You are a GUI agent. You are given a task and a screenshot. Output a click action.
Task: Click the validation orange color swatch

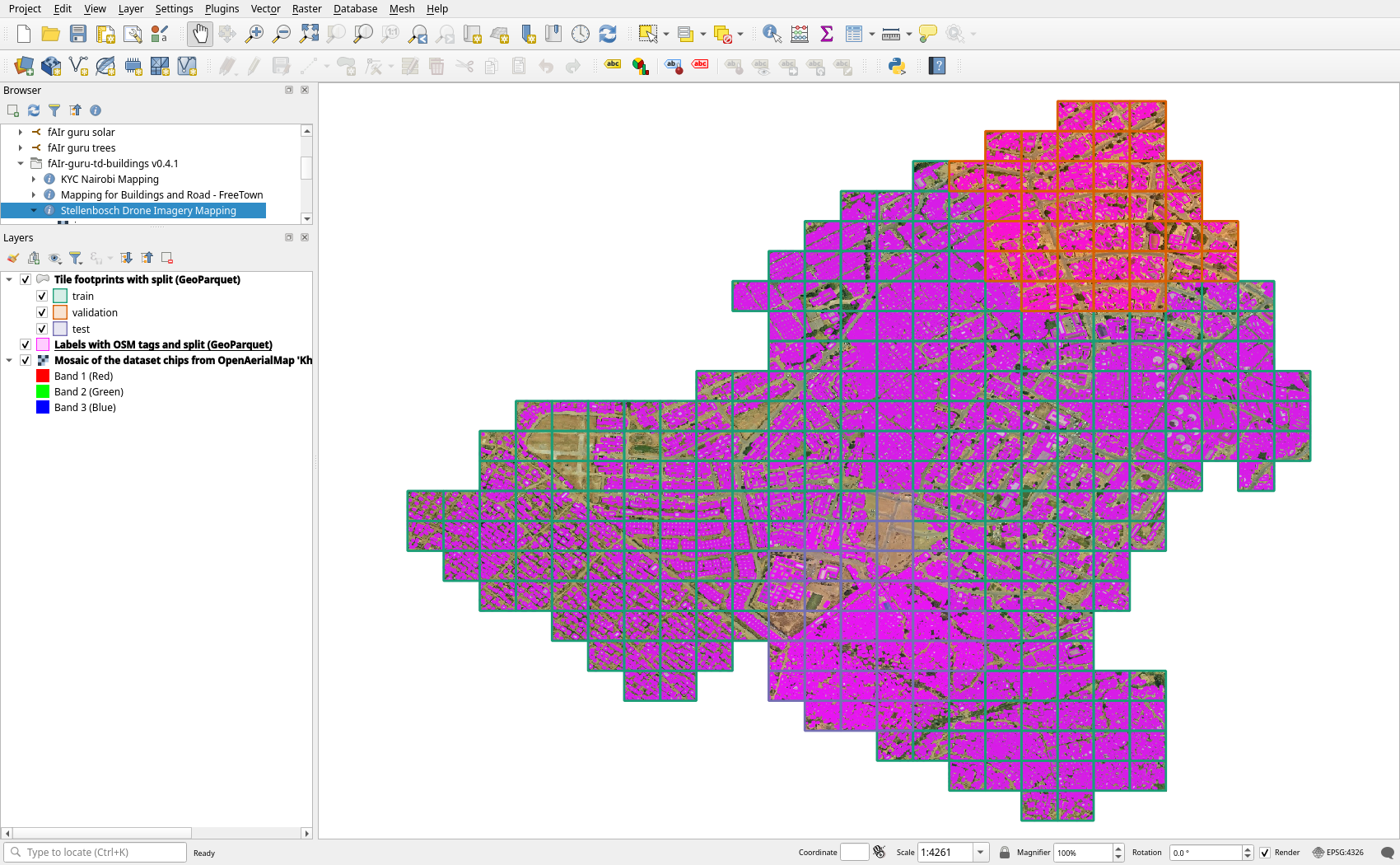(60, 312)
